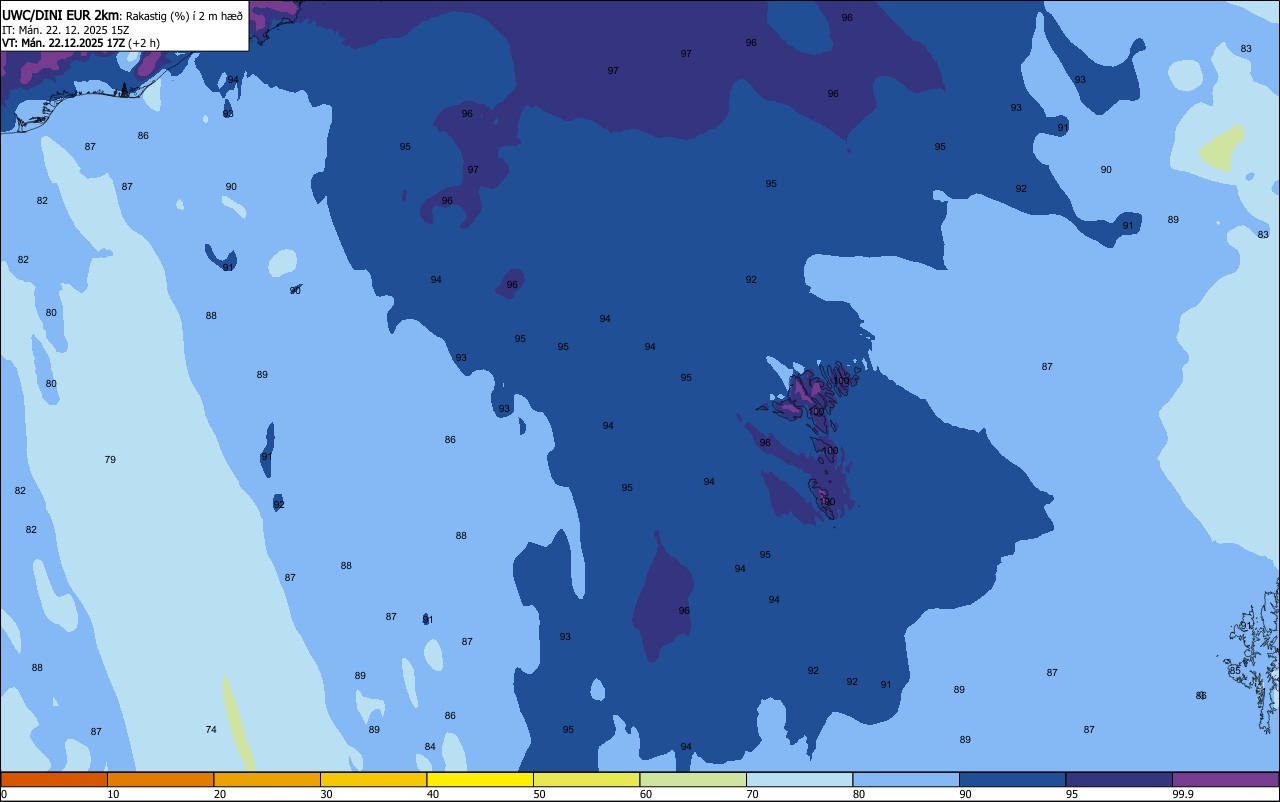The width and height of the screenshot is (1280, 802).
Task: Click the initial time line 'IT: Mán. 22. 12. 2025 15Z'
Action: [66, 29]
